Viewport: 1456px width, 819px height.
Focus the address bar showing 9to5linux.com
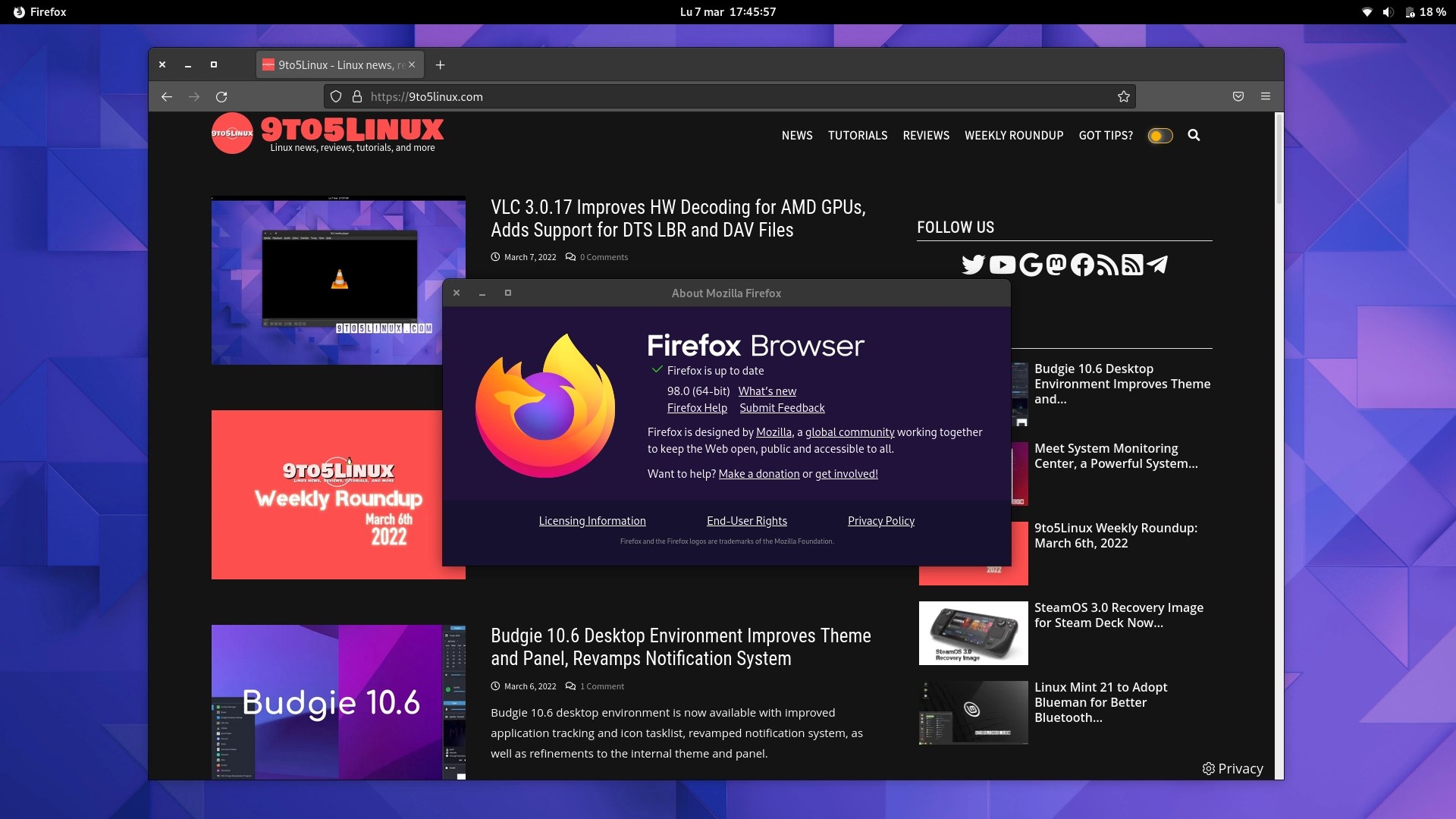[x=730, y=96]
